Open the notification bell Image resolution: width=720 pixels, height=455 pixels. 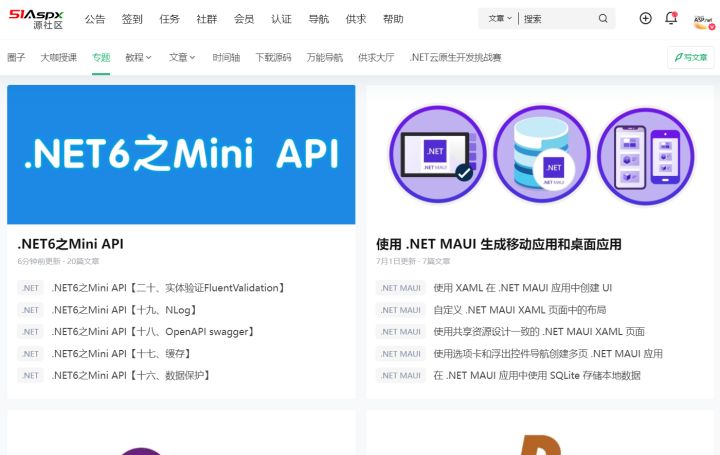(x=671, y=18)
